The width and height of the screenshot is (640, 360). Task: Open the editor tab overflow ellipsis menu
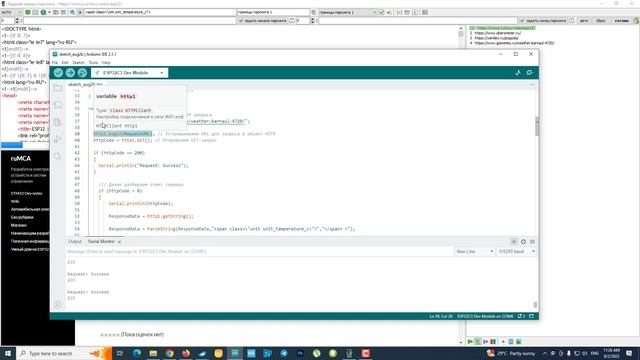coord(532,84)
